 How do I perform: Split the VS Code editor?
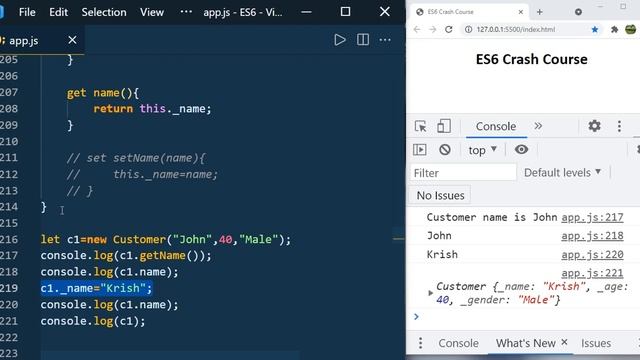click(363, 40)
